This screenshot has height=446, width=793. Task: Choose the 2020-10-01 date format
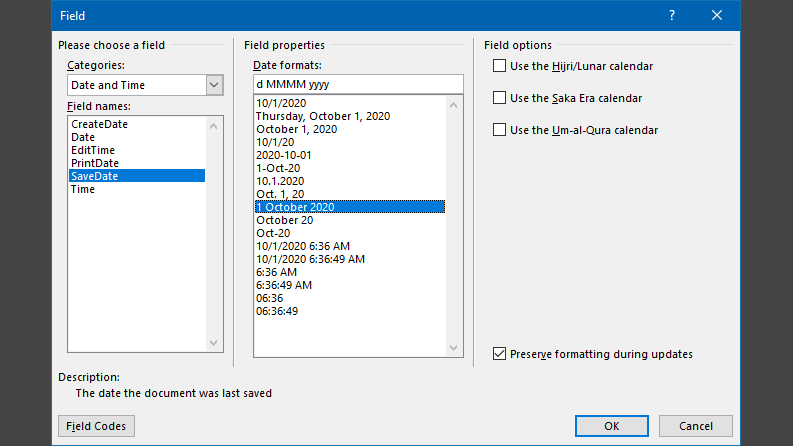(x=283, y=155)
